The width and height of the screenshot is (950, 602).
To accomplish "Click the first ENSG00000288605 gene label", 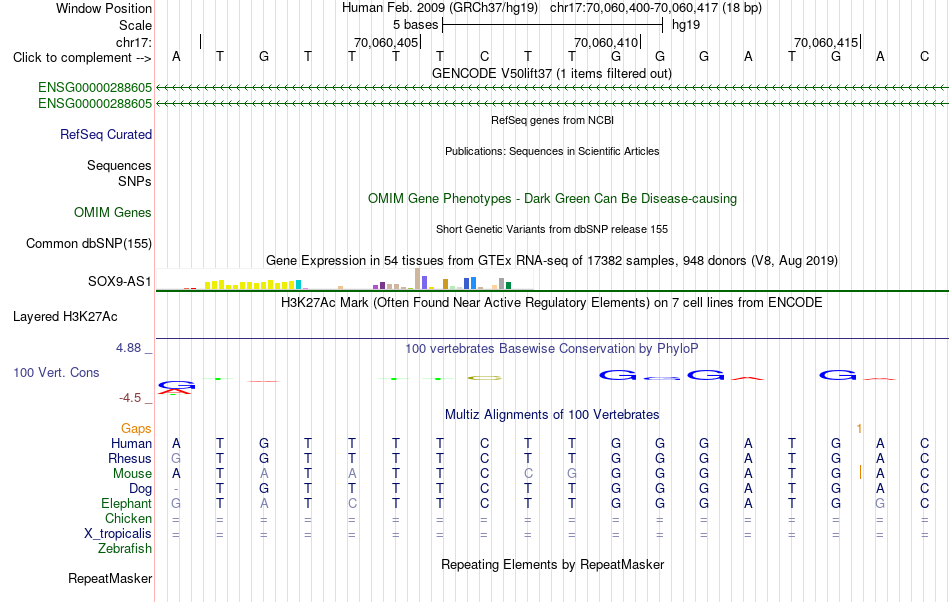I will click(95, 87).
